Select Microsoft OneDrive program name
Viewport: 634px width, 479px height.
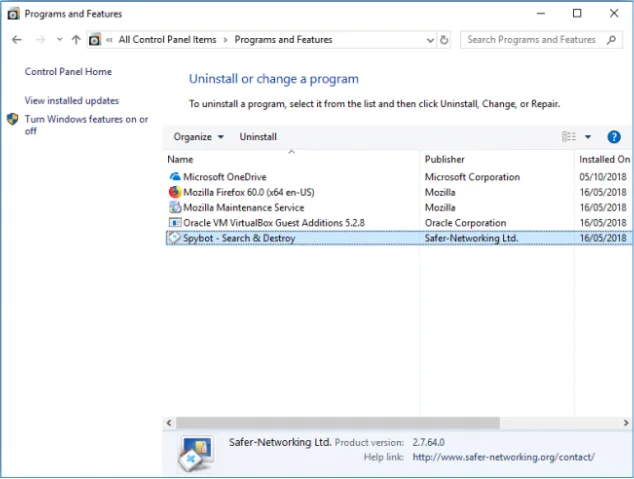[x=225, y=177]
